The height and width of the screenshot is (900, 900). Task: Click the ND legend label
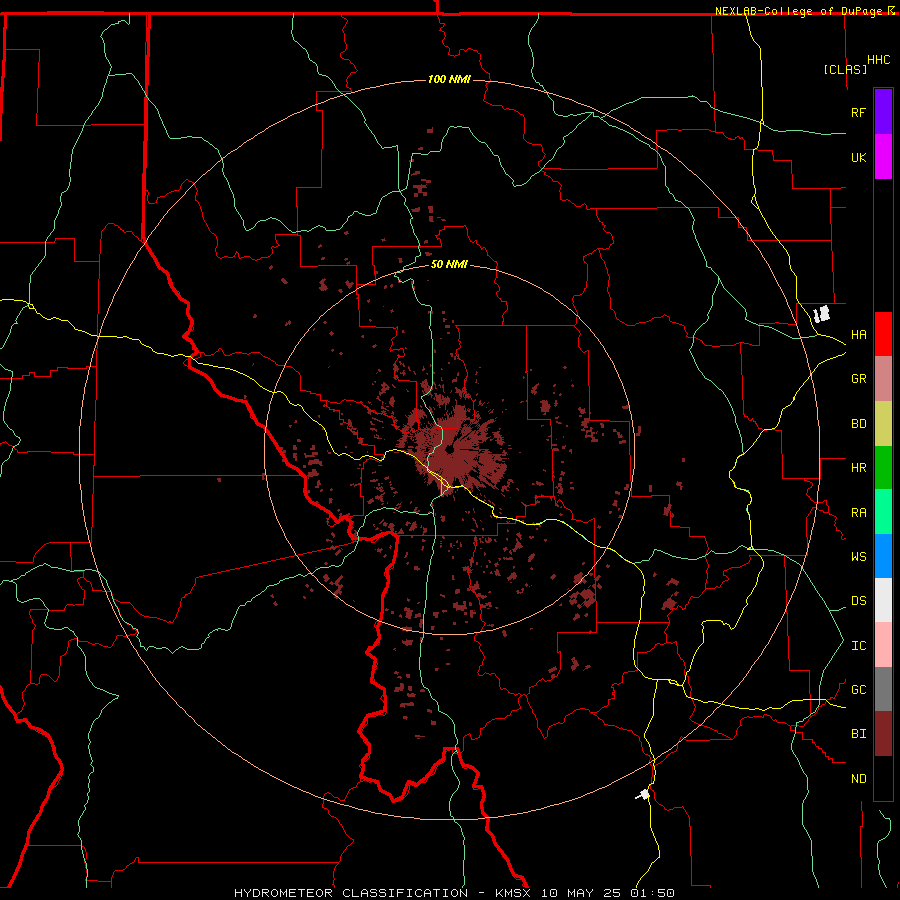859,778
